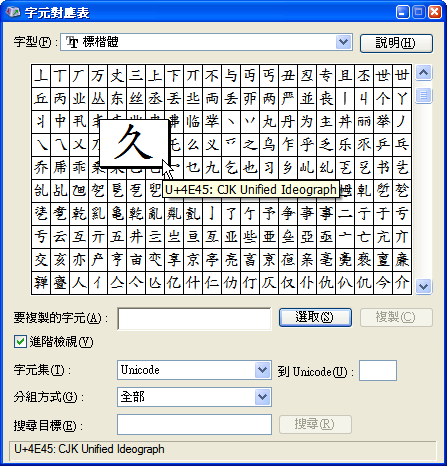This screenshot has width=447, height=466.
Task: Click the scroll up arrow of character grid
Action: point(424,72)
